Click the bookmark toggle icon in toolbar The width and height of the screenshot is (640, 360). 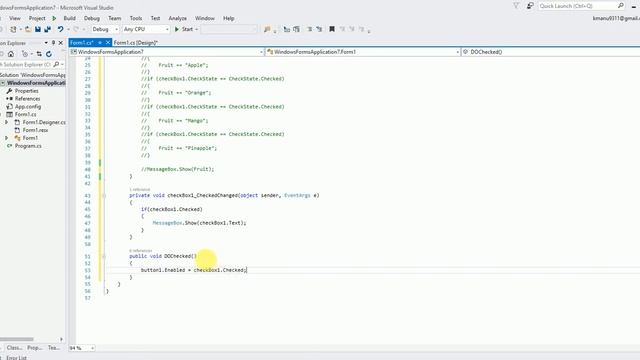[332, 29]
